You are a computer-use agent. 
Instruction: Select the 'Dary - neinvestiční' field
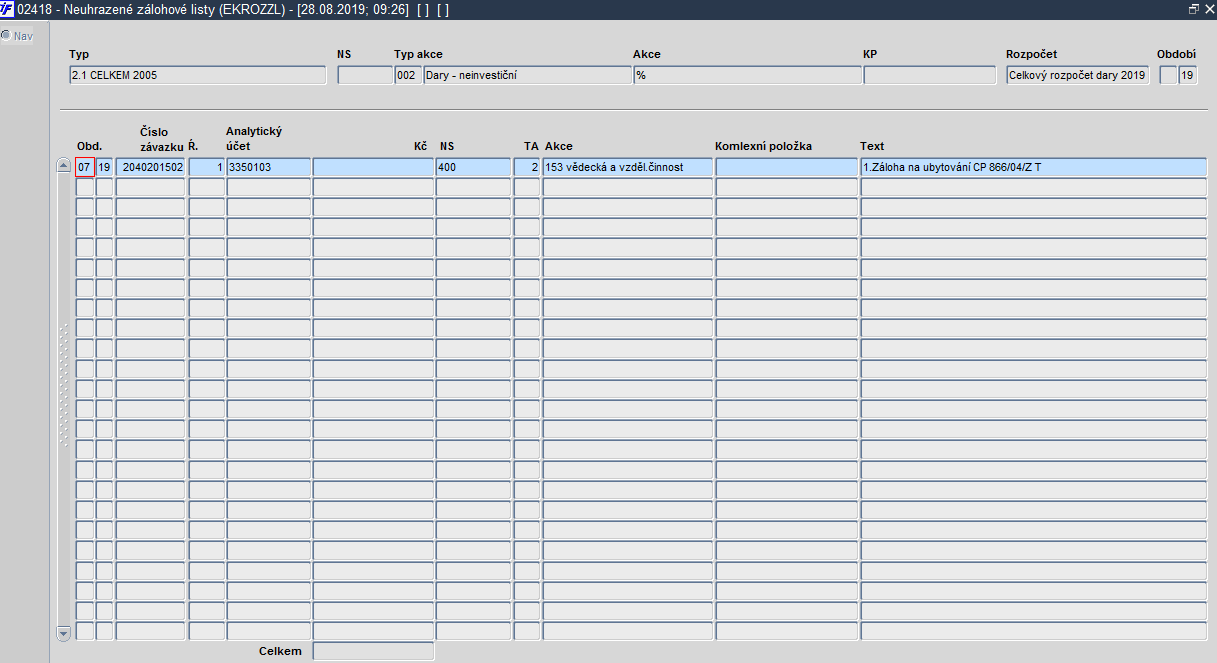point(528,75)
